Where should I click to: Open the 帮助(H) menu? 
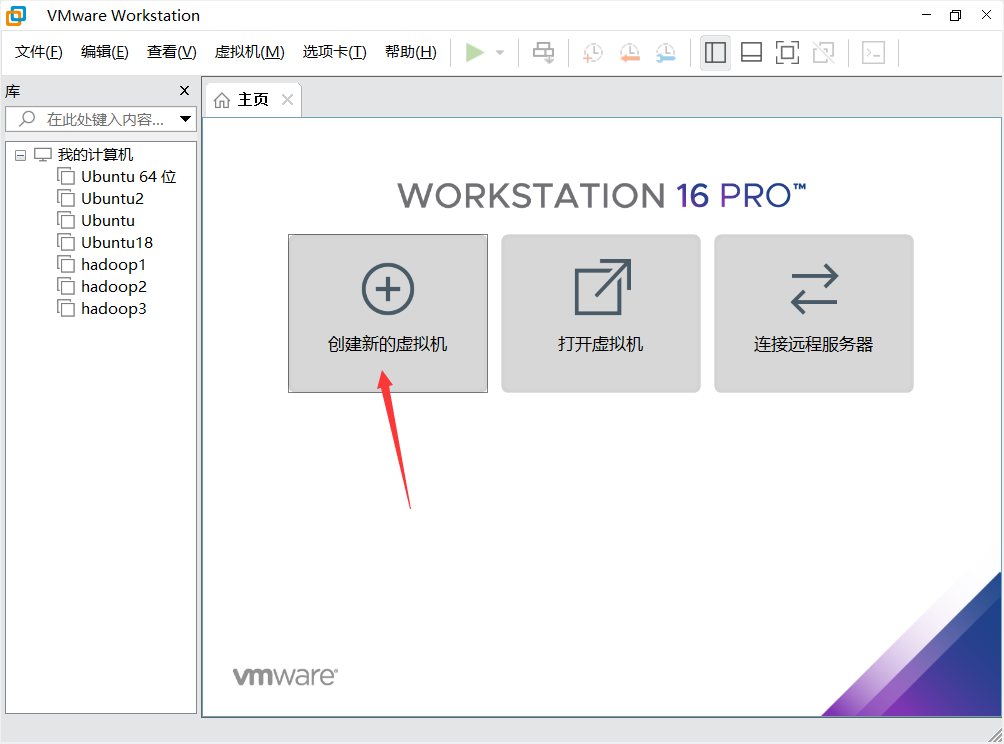click(410, 52)
